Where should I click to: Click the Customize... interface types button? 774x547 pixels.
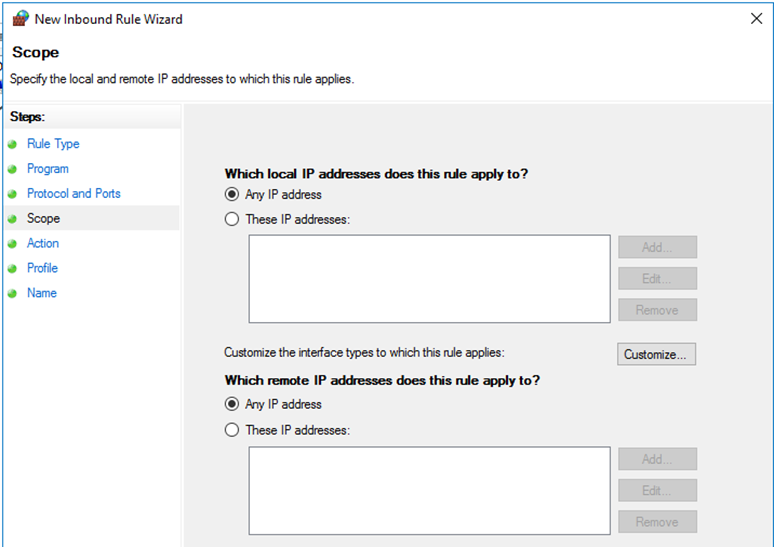click(x=657, y=354)
